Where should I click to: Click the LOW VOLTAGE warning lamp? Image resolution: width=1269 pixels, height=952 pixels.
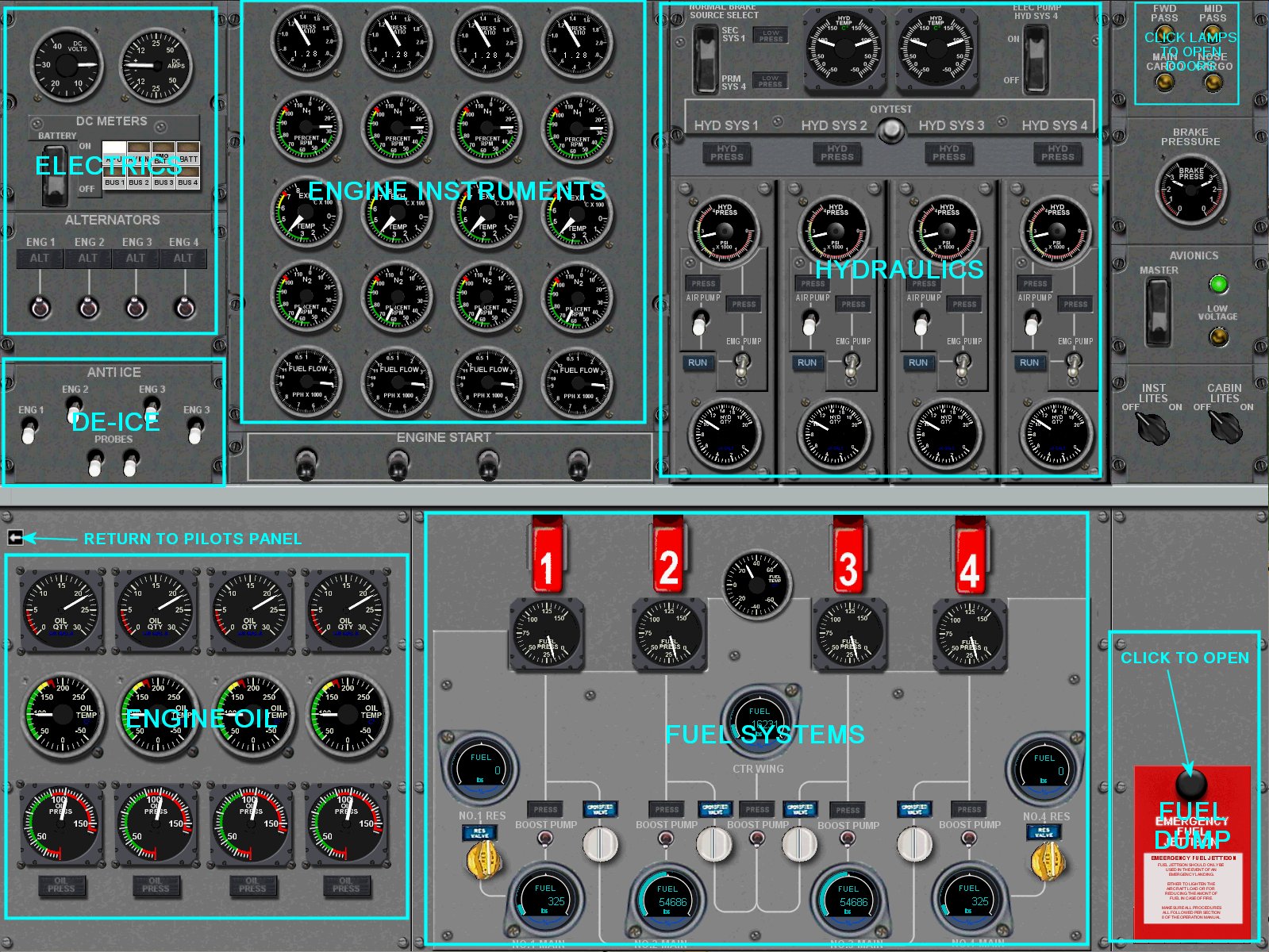pyautogui.click(x=1217, y=337)
